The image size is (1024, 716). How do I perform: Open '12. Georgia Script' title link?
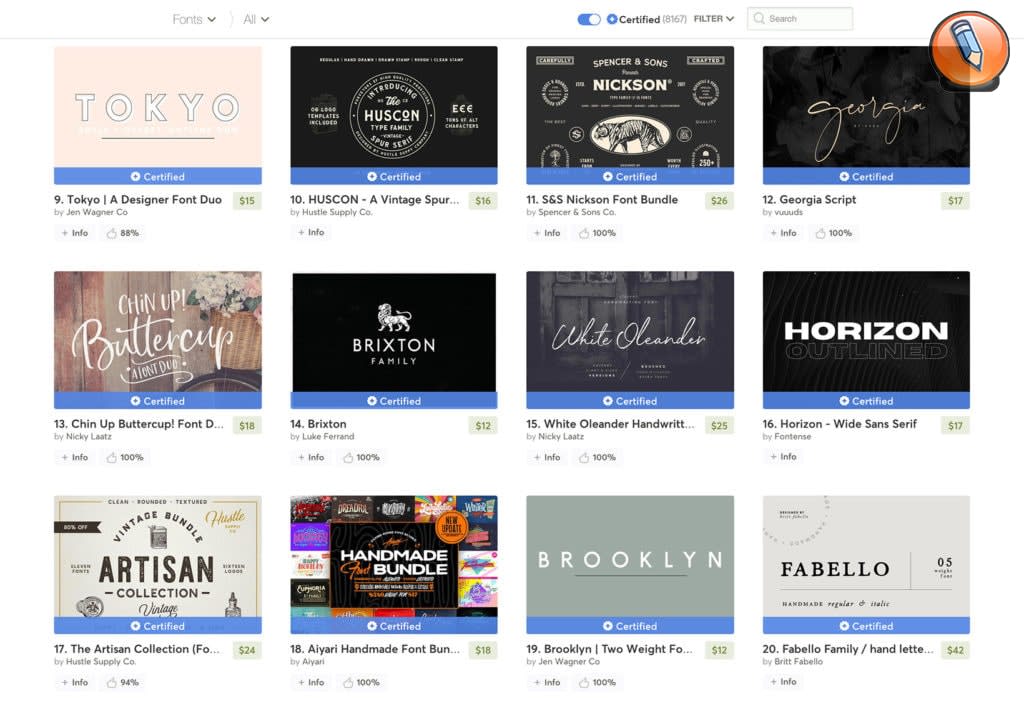809,199
